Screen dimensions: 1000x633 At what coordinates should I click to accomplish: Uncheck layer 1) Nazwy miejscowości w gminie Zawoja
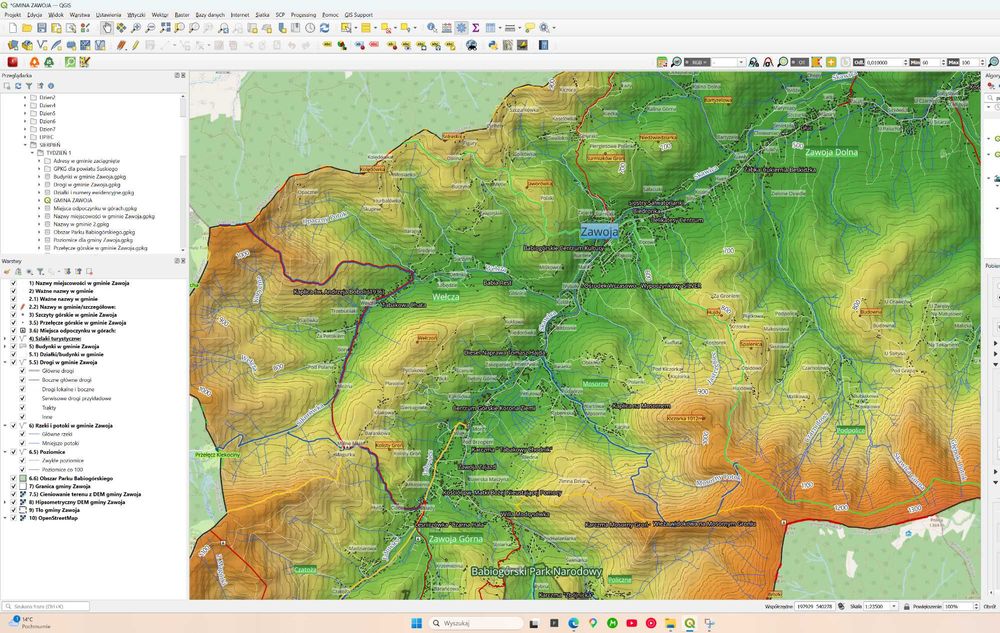[13, 283]
